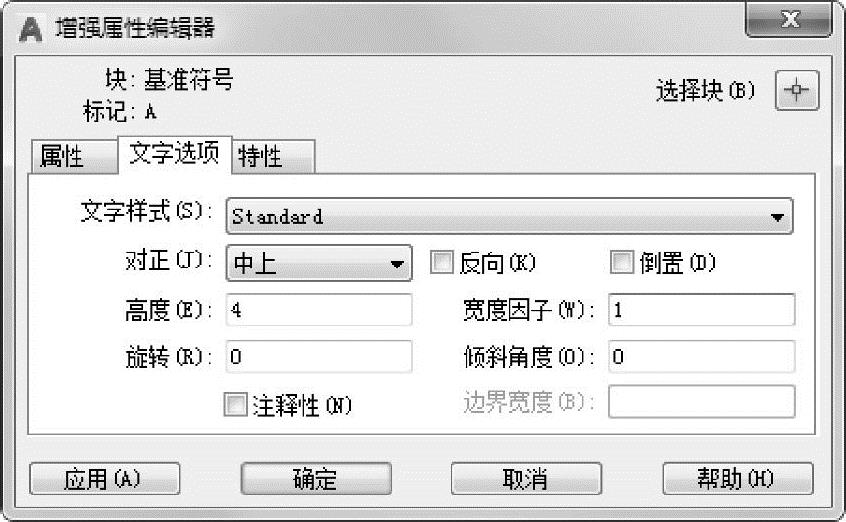Expand the 对正 justification dropdown
846x522 pixels.
[319, 264]
